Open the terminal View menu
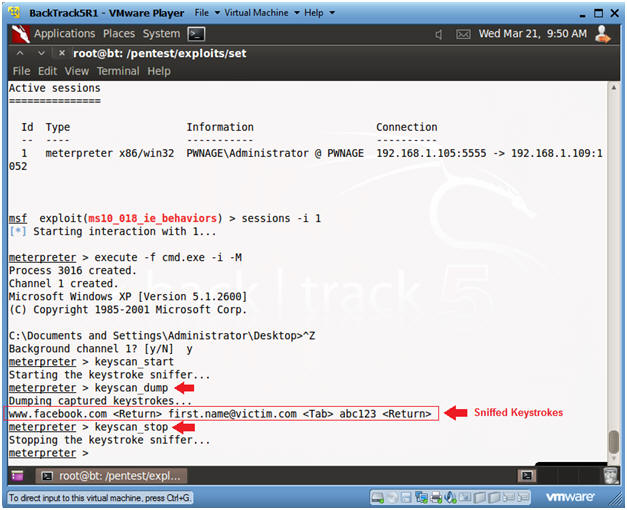This screenshot has height=510, width=627. (77, 71)
